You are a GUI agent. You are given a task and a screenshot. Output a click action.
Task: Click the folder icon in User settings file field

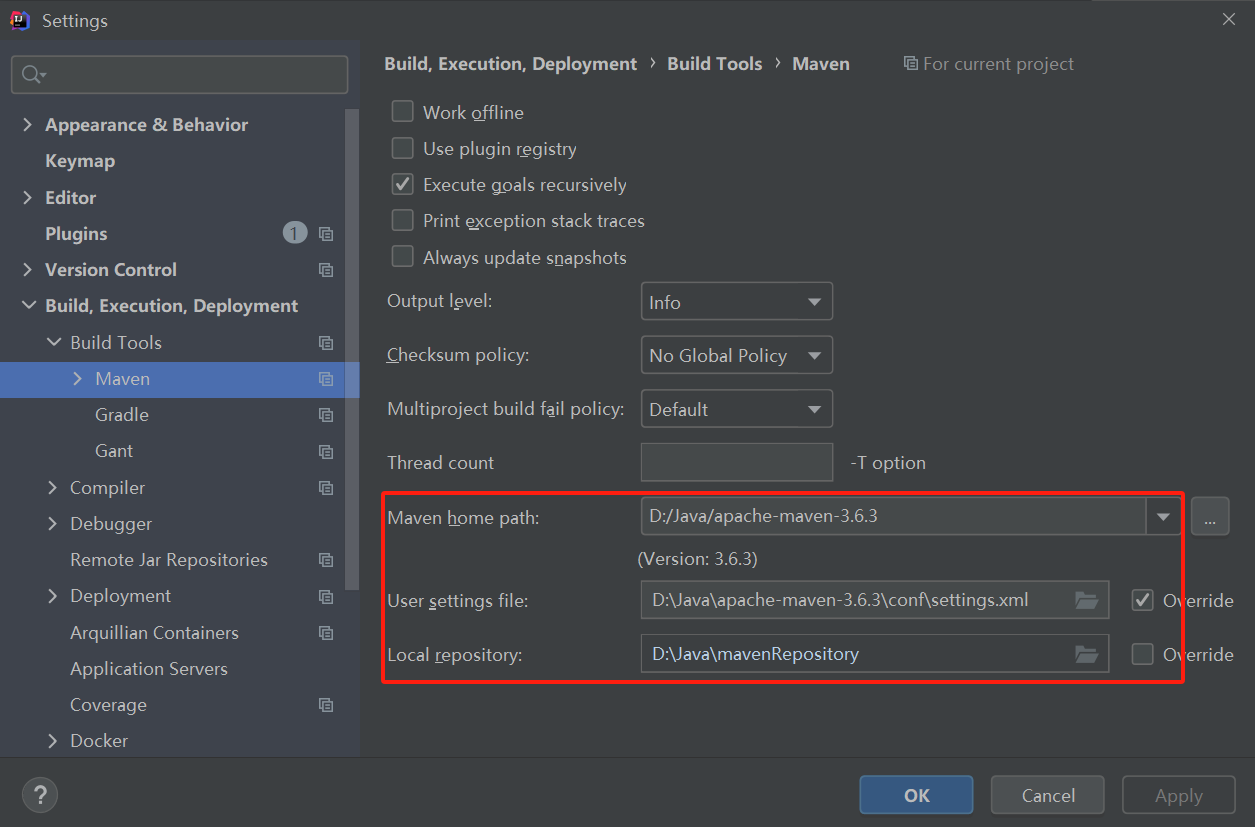[1086, 600]
